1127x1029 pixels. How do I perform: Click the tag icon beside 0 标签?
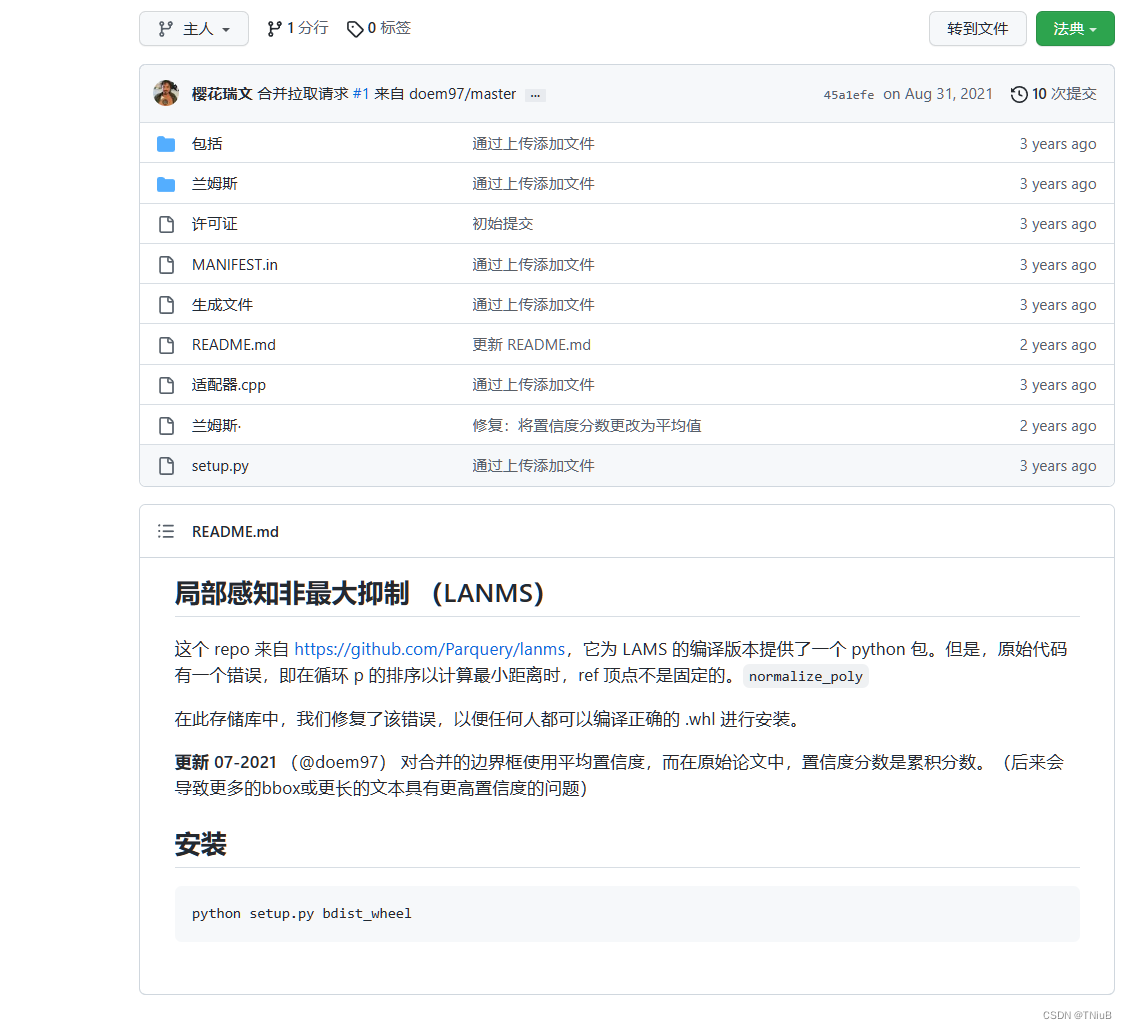pos(356,28)
